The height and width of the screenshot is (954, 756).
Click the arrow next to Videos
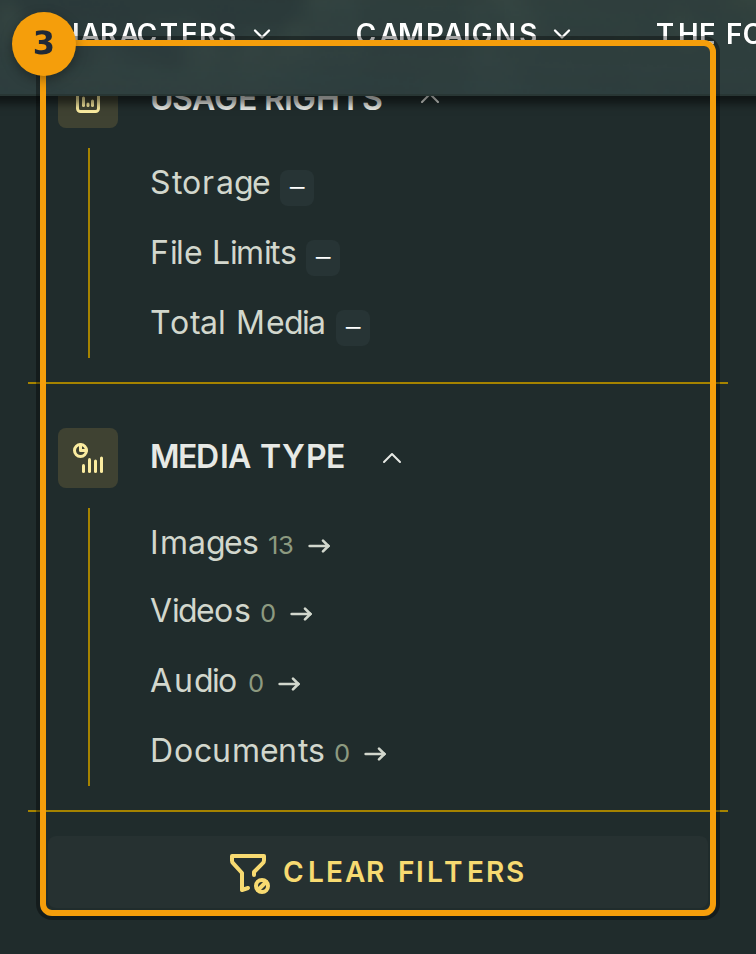[302, 613]
